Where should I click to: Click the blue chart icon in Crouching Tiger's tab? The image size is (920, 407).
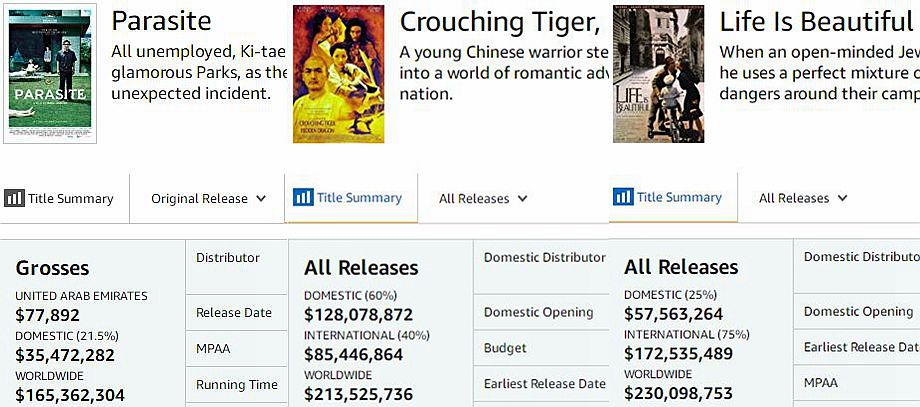pyautogui.click(x=303, y=197)
